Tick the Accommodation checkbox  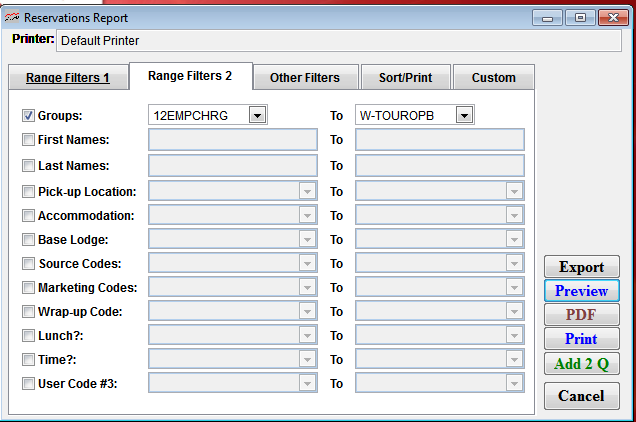28,215
